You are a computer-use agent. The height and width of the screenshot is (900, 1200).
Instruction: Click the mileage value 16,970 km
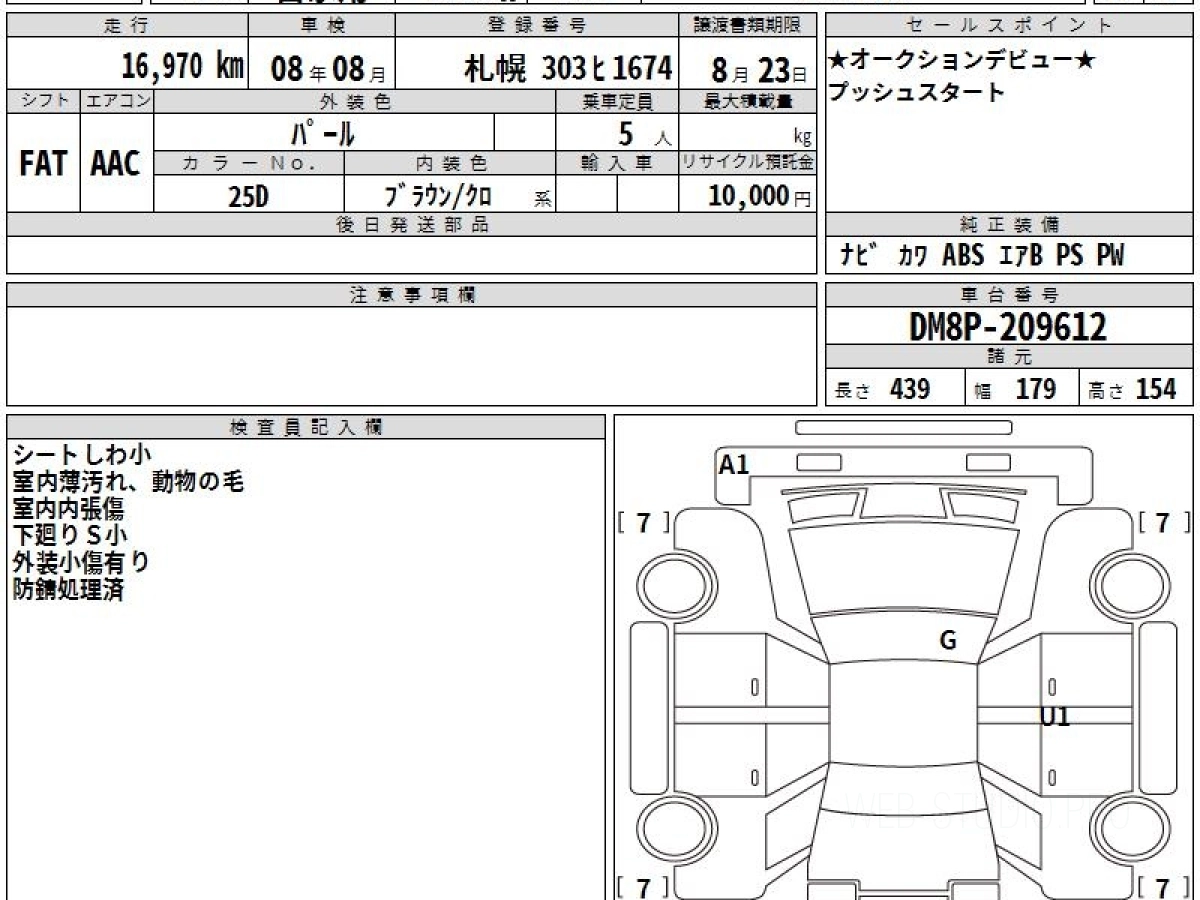coord(182,67)
